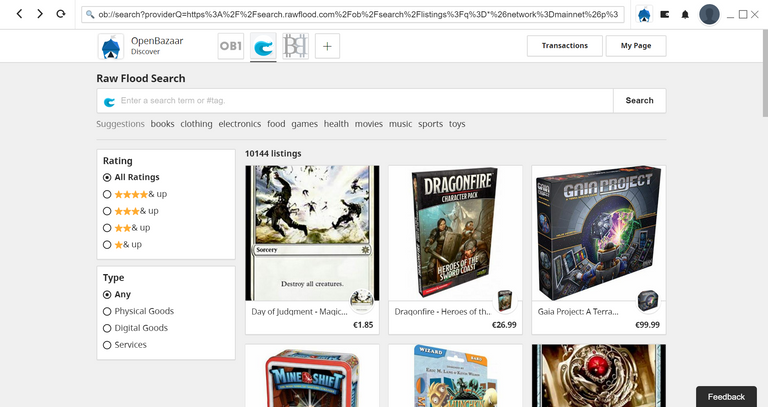This screenshot has width=768, height=407.
Task: Open the Gaia Project listing image
Action: coord(599,233)
